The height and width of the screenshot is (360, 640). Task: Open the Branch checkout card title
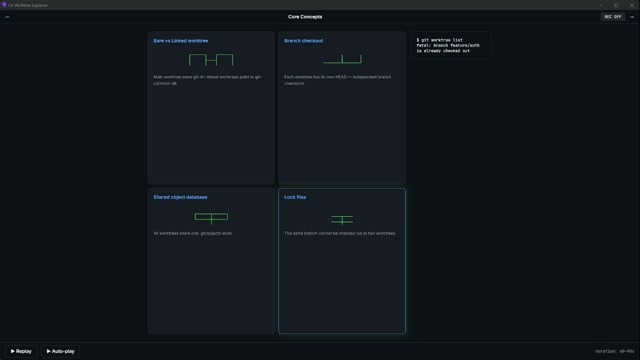pos(303,41)
